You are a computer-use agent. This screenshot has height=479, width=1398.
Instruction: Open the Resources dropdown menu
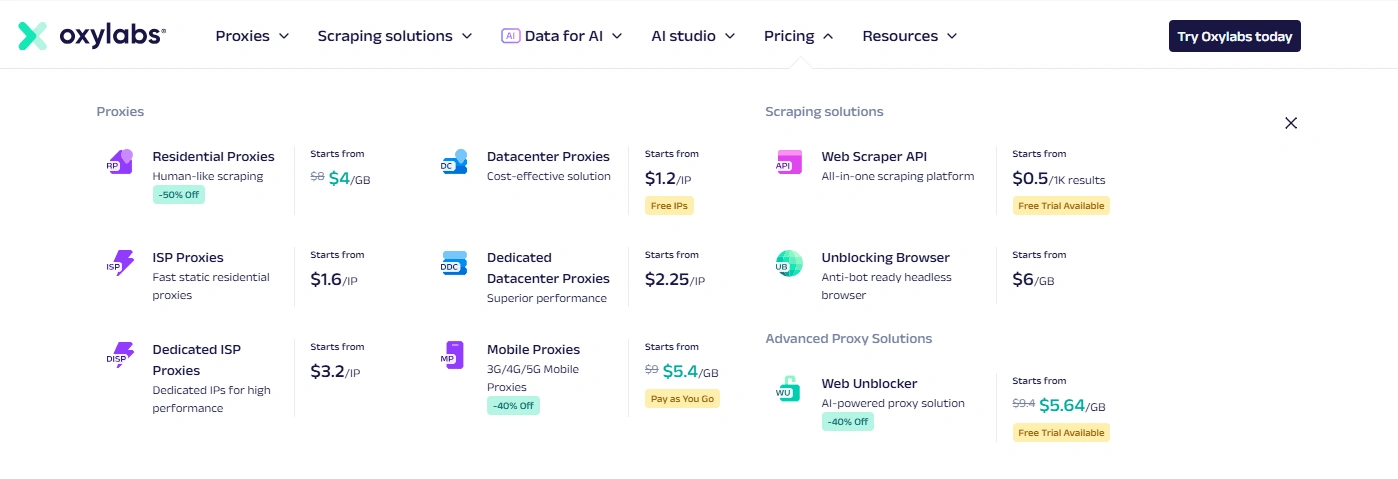[x=909, y=36]
